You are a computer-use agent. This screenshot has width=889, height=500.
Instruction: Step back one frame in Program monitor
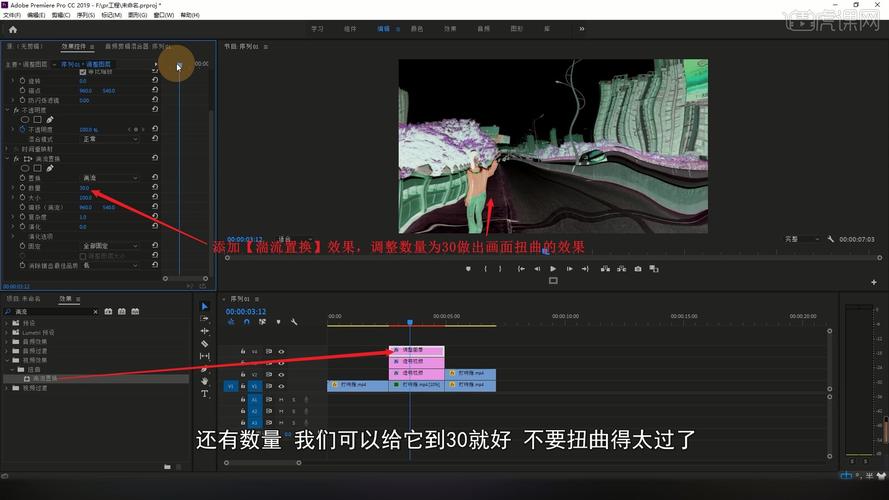tap(537, 269)
